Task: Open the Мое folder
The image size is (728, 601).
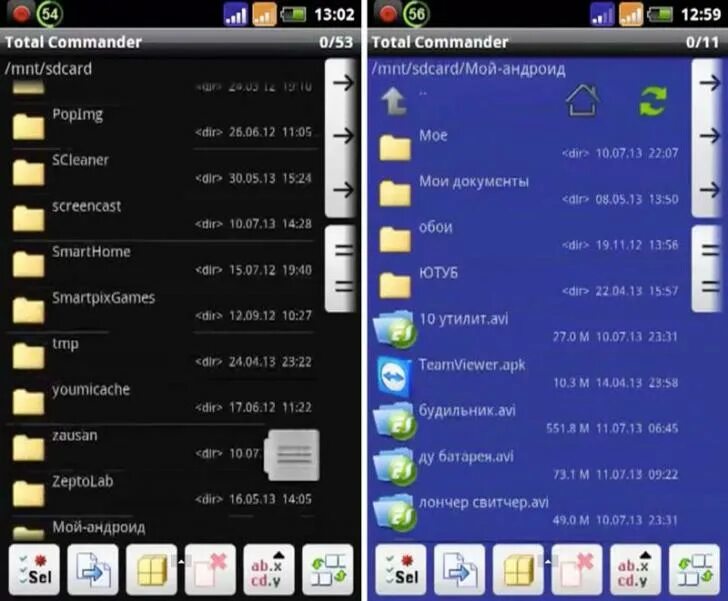Action: click(x=529, y=146)
